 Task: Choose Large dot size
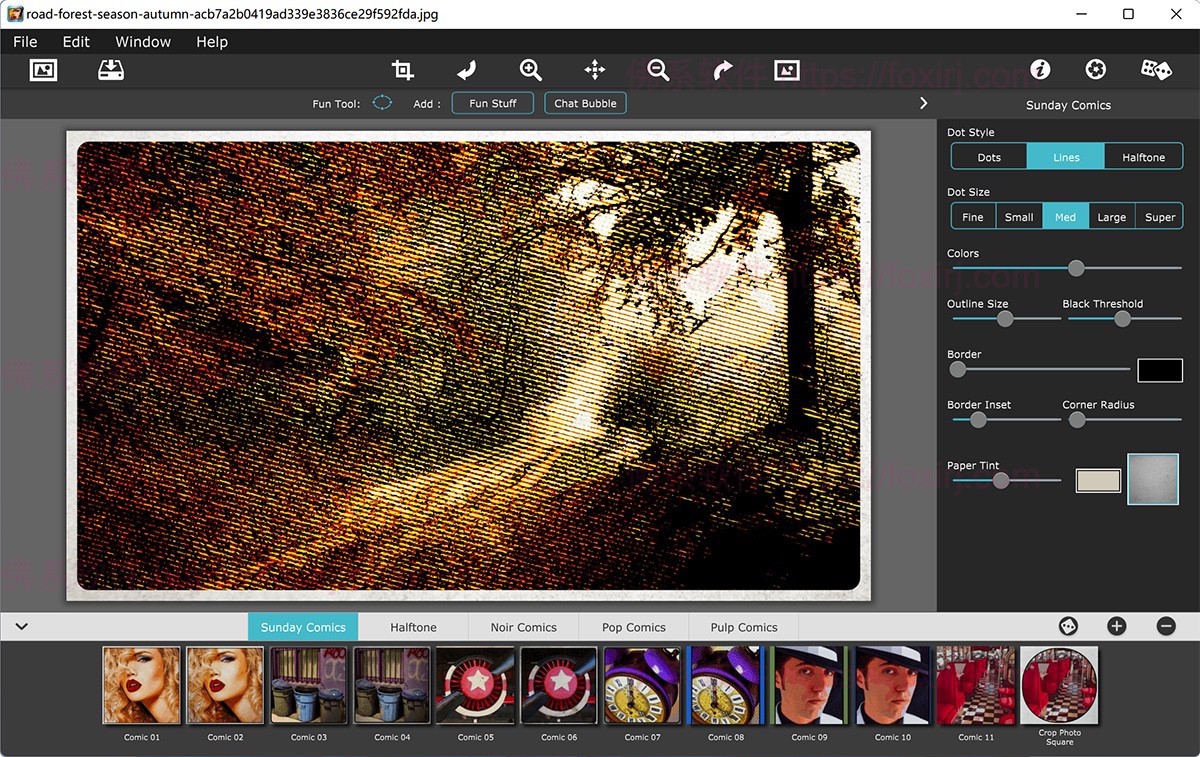click(x=1111, y=217)
